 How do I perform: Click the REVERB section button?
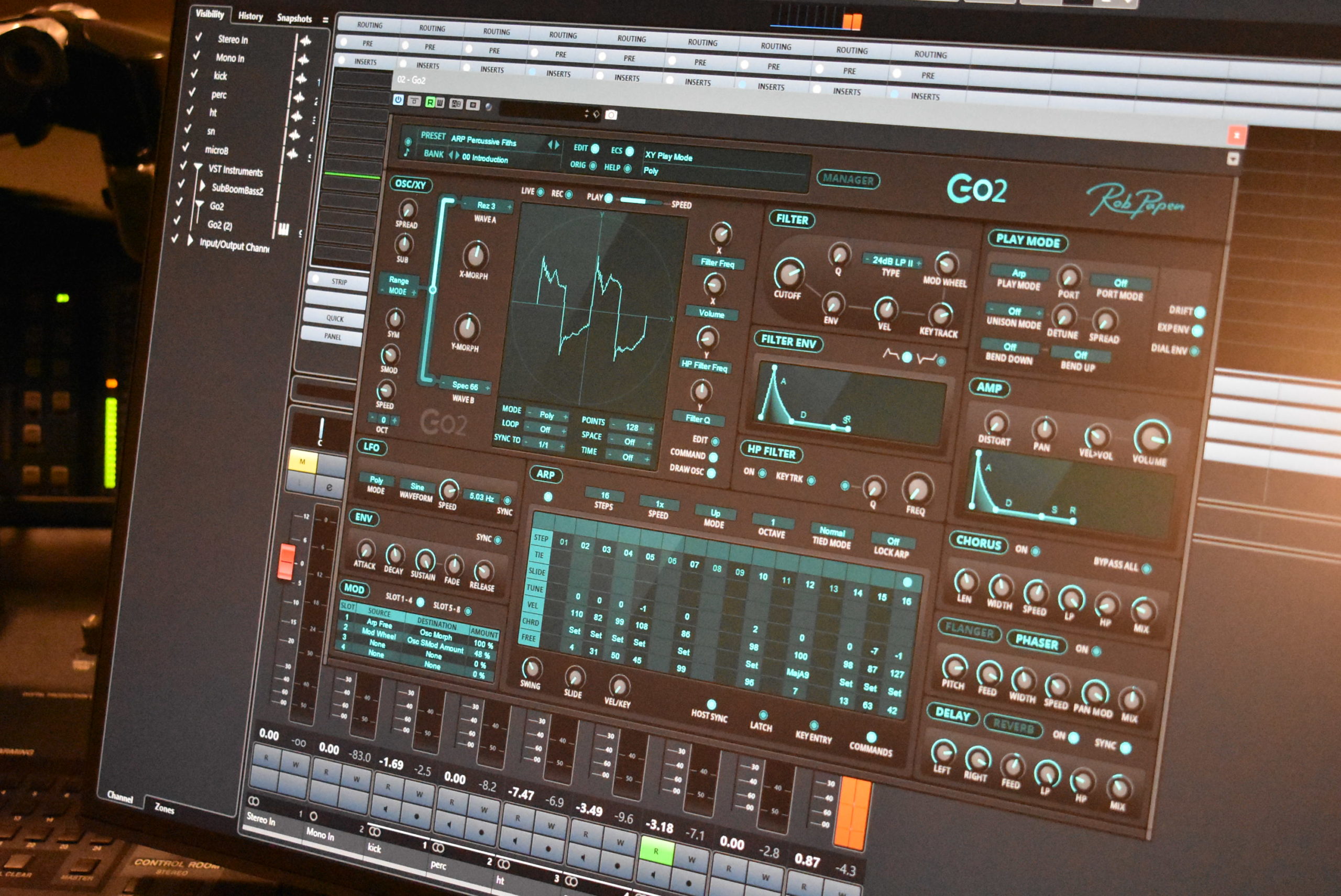click(1013, 726)
